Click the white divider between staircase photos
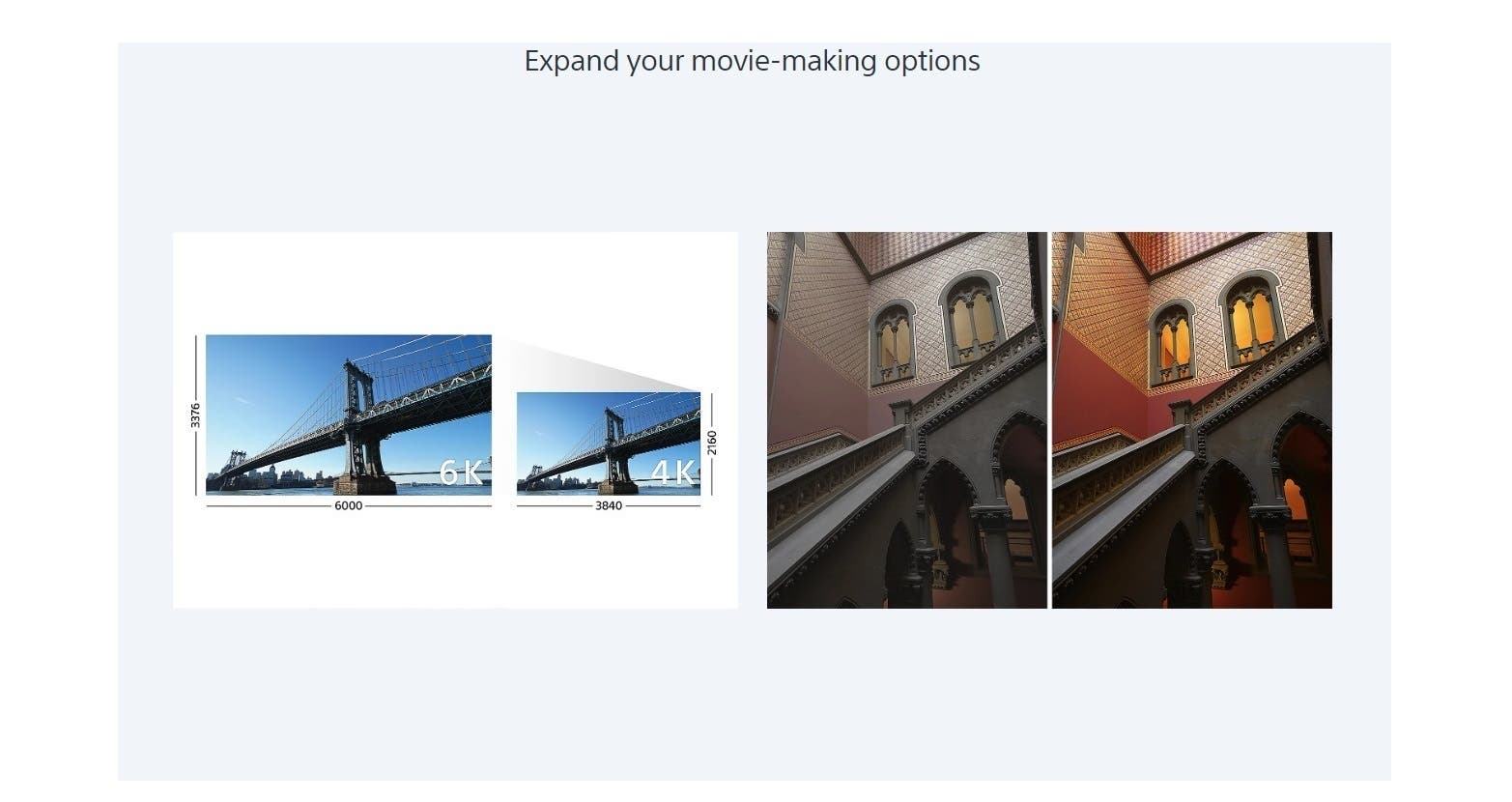Screen dimensions: 1512x802 click(1049, 420)
